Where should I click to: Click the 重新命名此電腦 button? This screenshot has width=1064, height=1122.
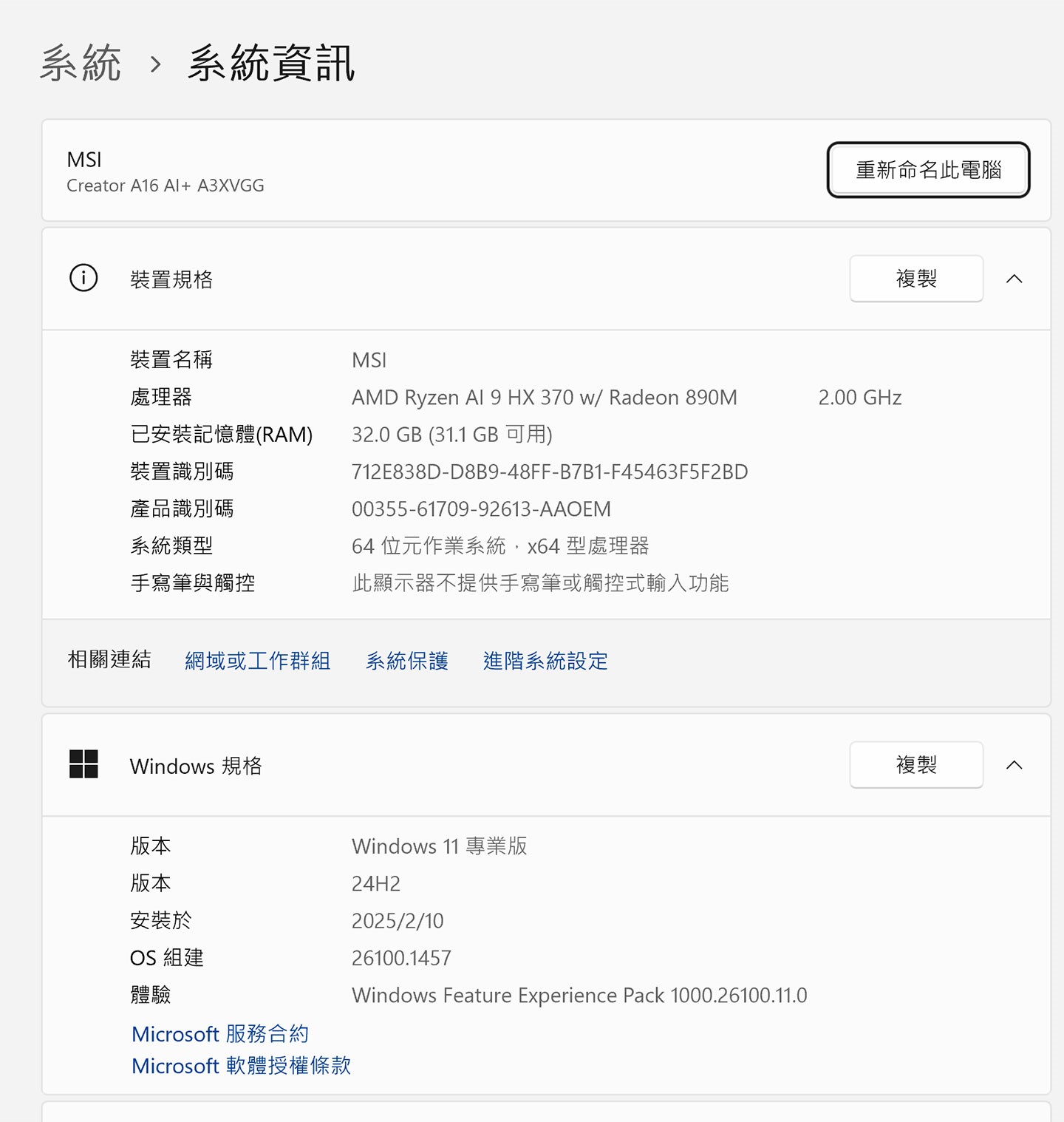928,170
